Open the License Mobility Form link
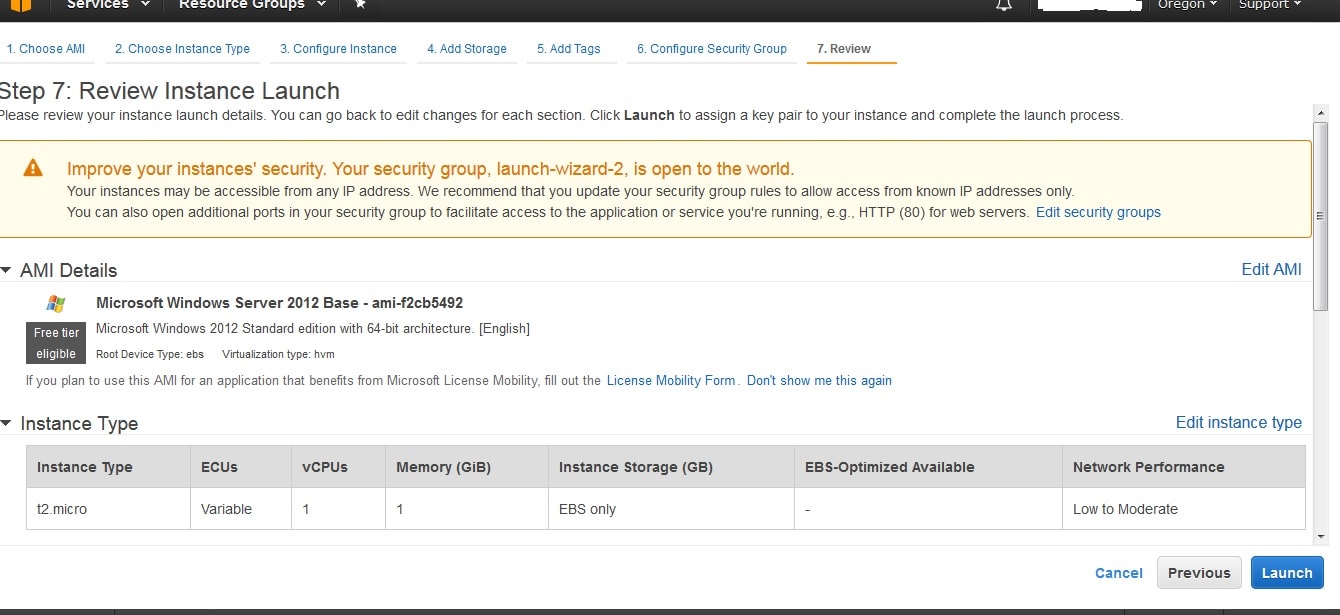This screenshot has width=1340, height=615. point(671,381)
